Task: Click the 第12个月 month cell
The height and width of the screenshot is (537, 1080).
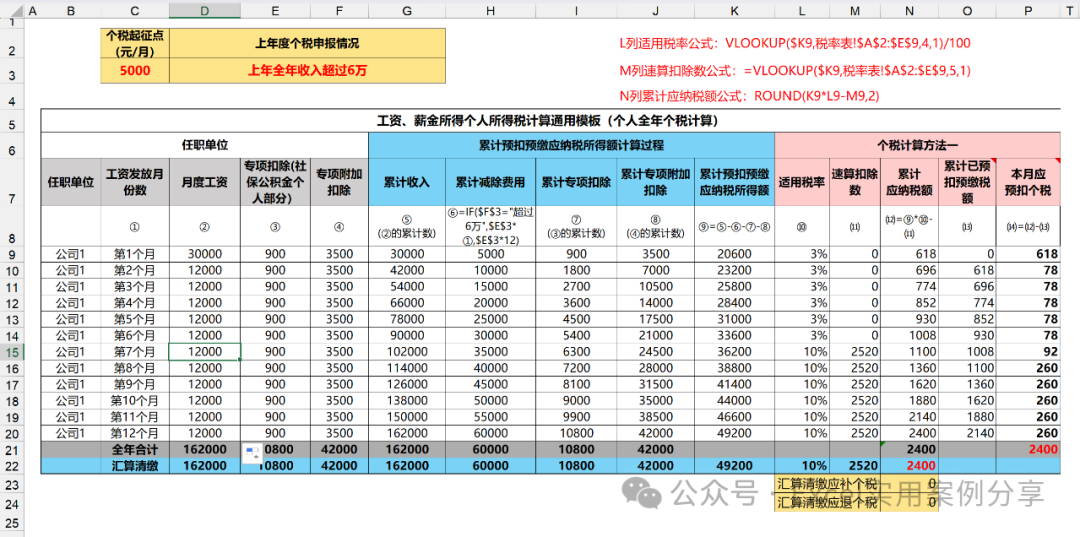Action: coord(134,433)
